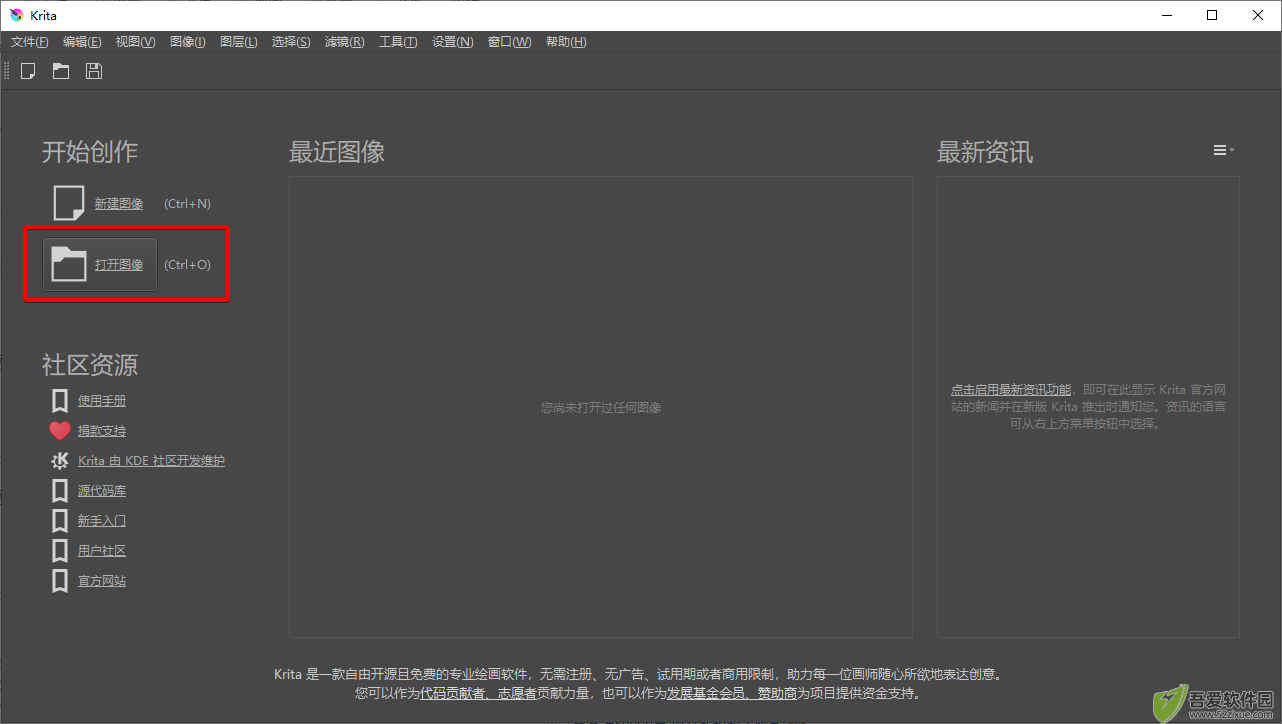Open the 捐款支持 link
1282x724 pixels.
coord(102,431)
